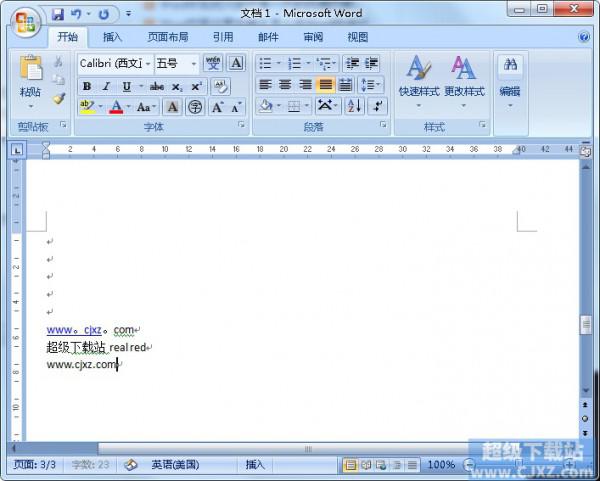Select the Format Painter brush
The height and width of the screenshot is (481, 600).
(59, 99)
